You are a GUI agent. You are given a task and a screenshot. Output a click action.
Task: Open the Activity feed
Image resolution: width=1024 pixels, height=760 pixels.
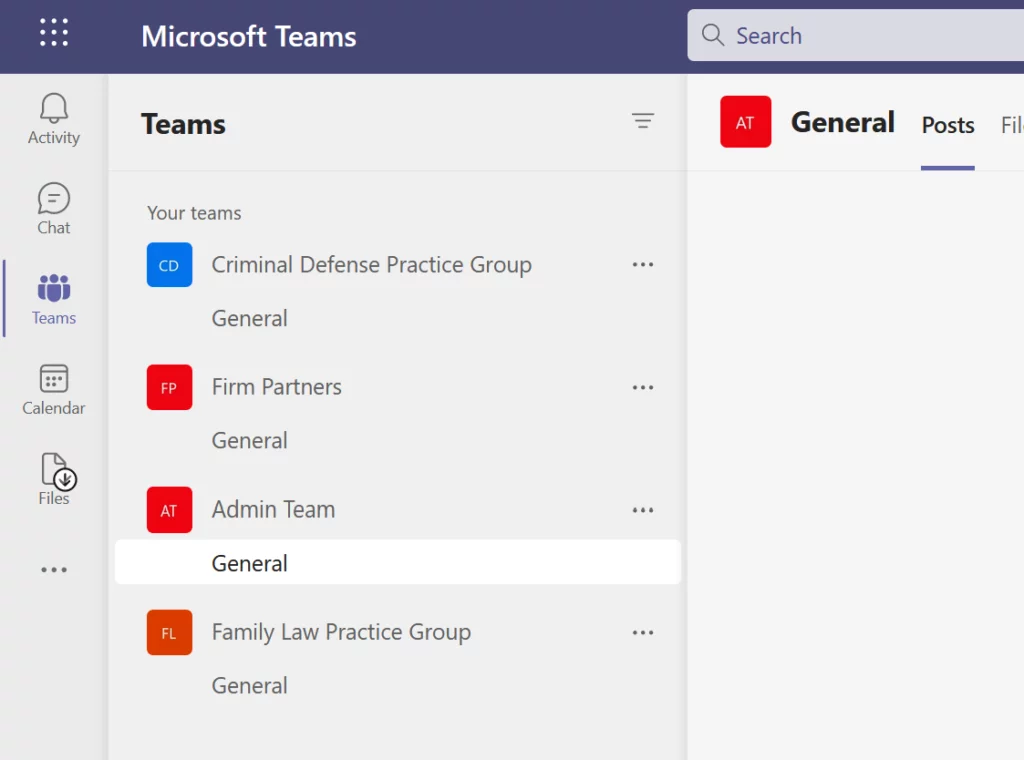pyautogui.click(x=53, y=120)
